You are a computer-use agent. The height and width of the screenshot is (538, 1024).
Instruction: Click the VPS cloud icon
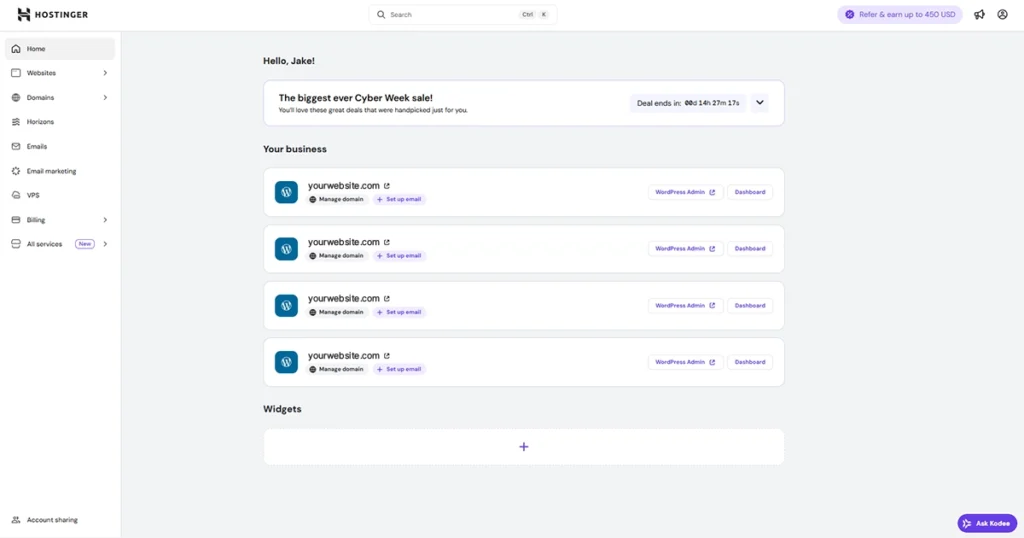16,195
